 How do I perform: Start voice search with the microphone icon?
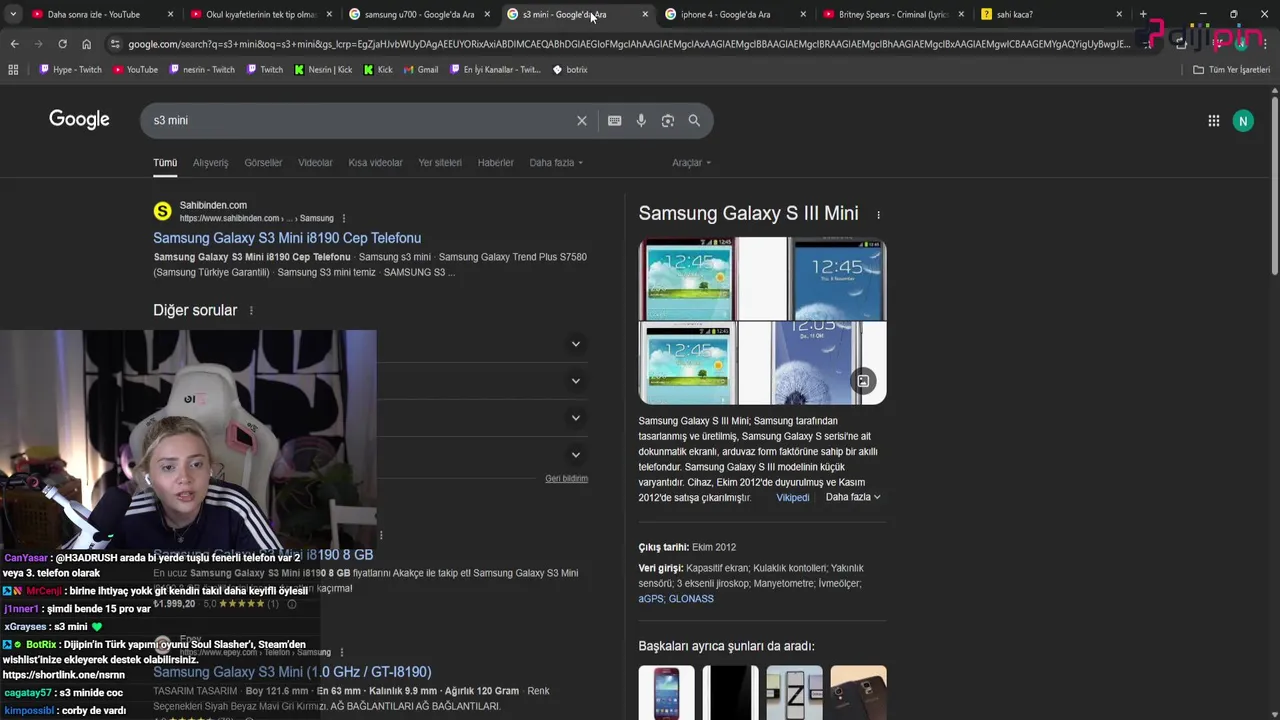click(x=641, y=121)
